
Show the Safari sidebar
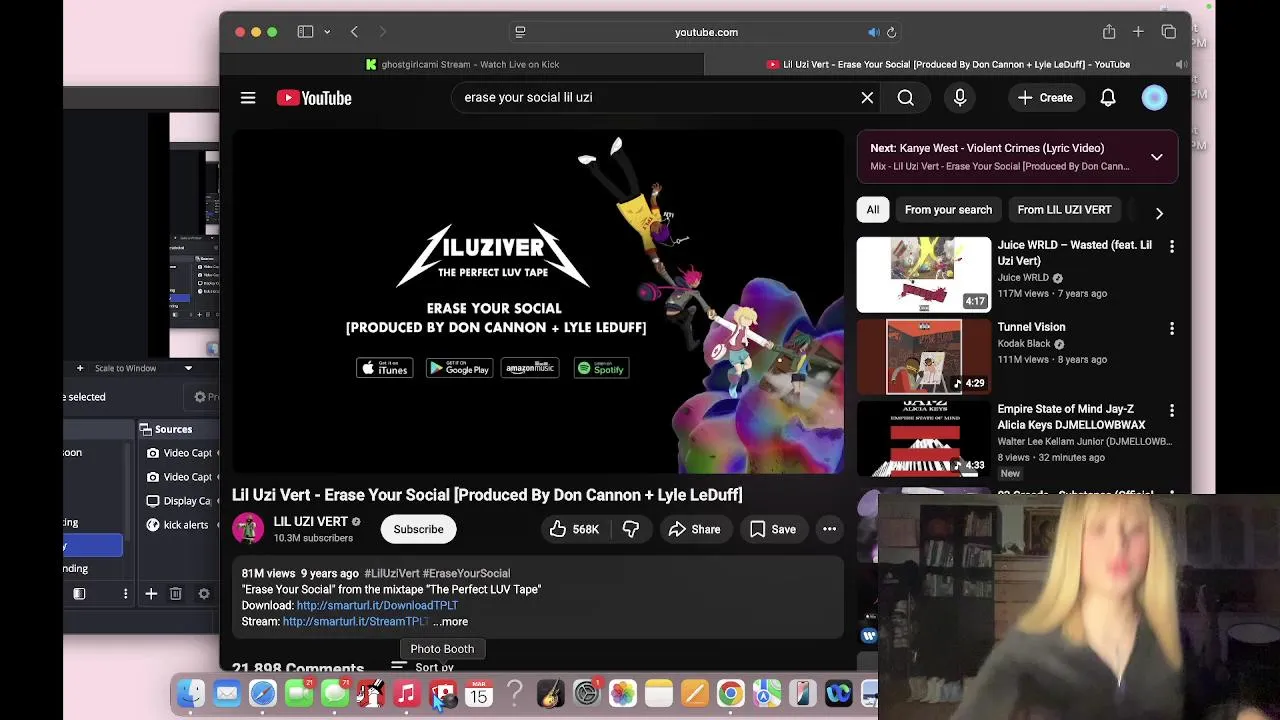pos(305,32)
